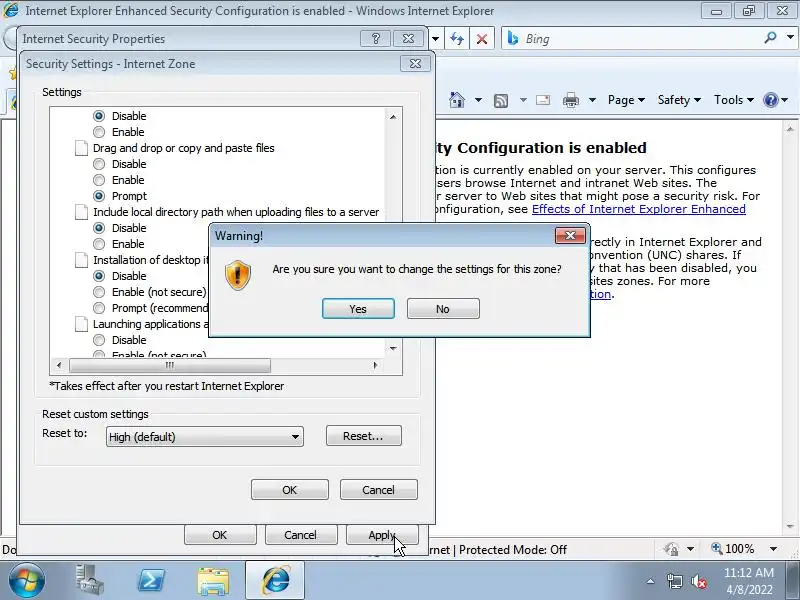Launch PowerShell from taskbar
Screen dimensions: 800x600
pos(152,581)
